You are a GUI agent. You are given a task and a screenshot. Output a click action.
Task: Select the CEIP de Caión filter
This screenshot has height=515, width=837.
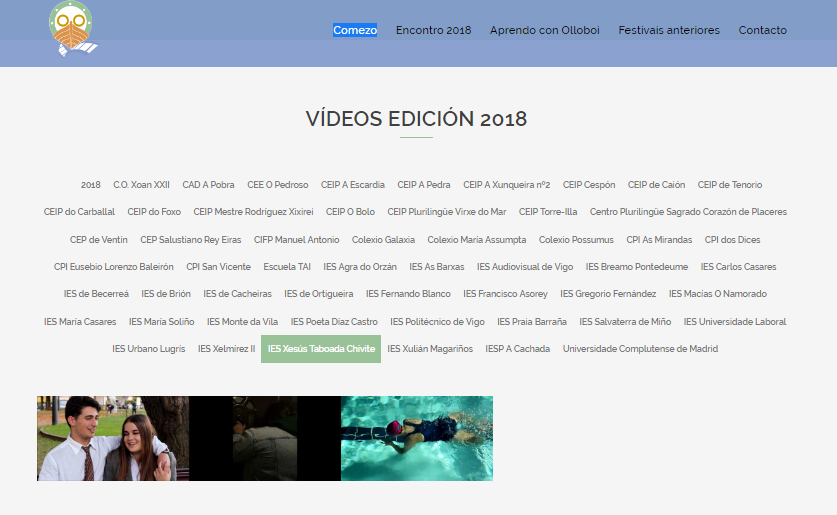(x=656, y=185)
